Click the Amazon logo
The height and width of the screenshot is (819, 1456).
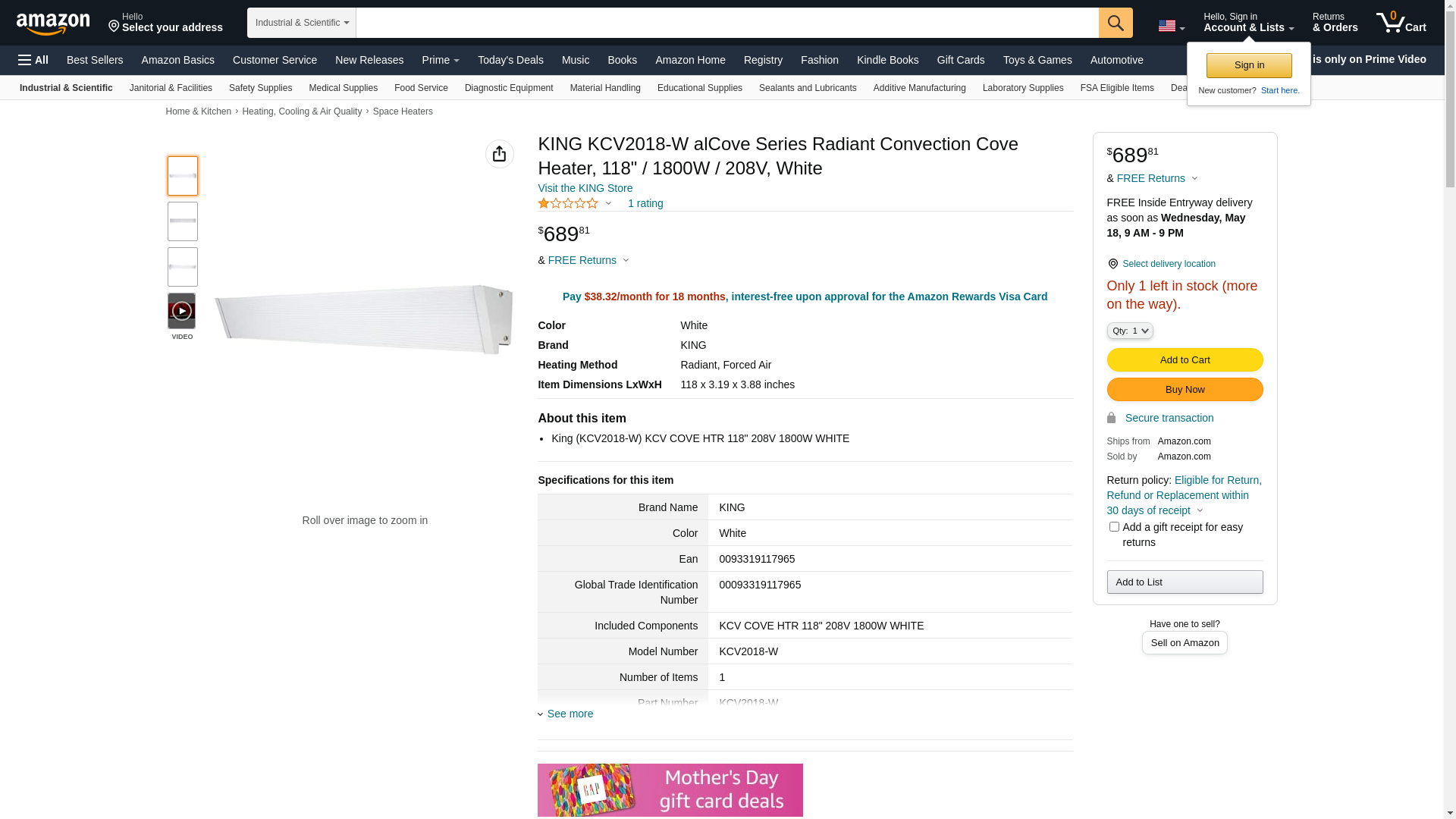(x=53, y=24)
